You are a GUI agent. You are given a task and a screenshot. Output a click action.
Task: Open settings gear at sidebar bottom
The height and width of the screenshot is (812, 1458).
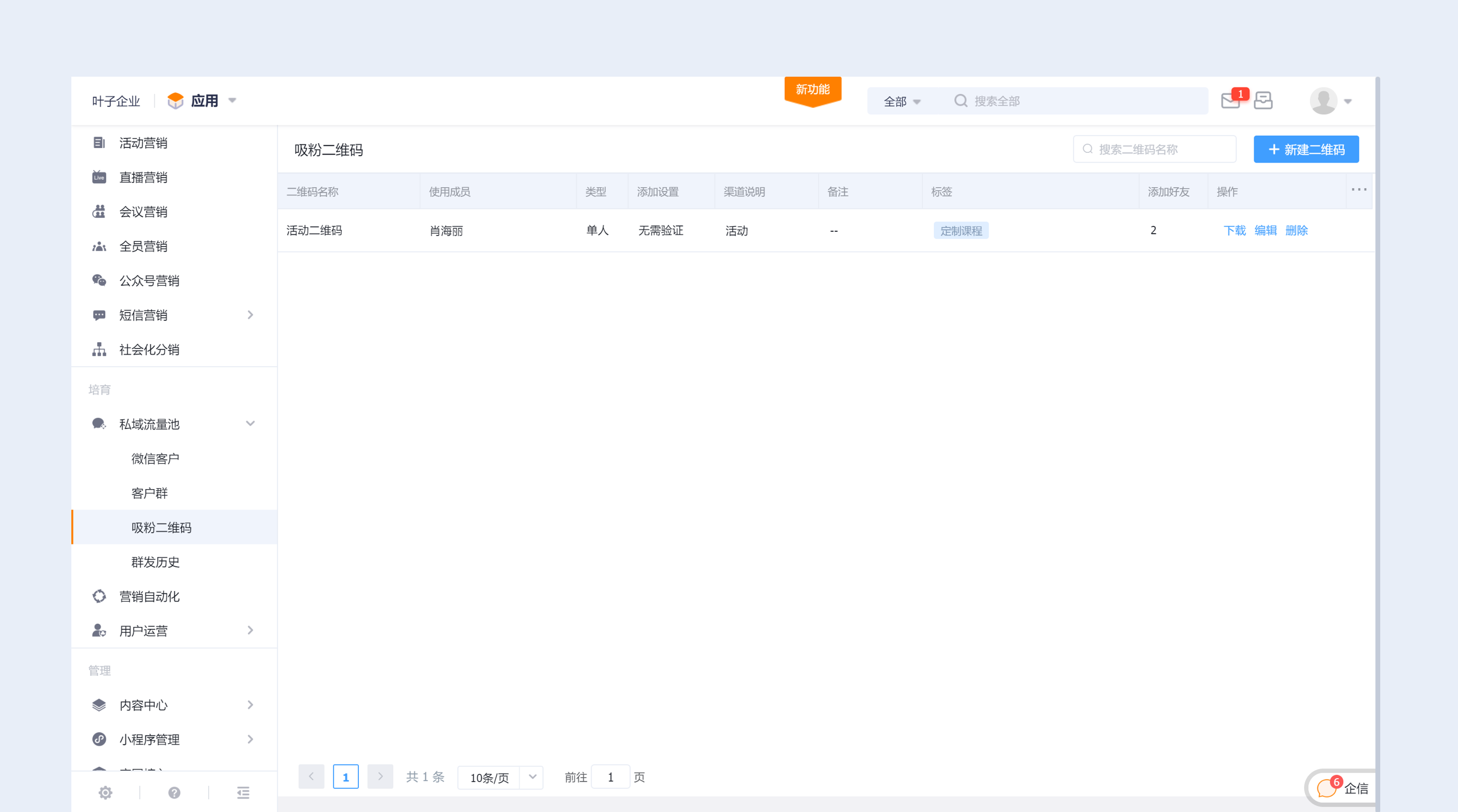tap(105, 793)
